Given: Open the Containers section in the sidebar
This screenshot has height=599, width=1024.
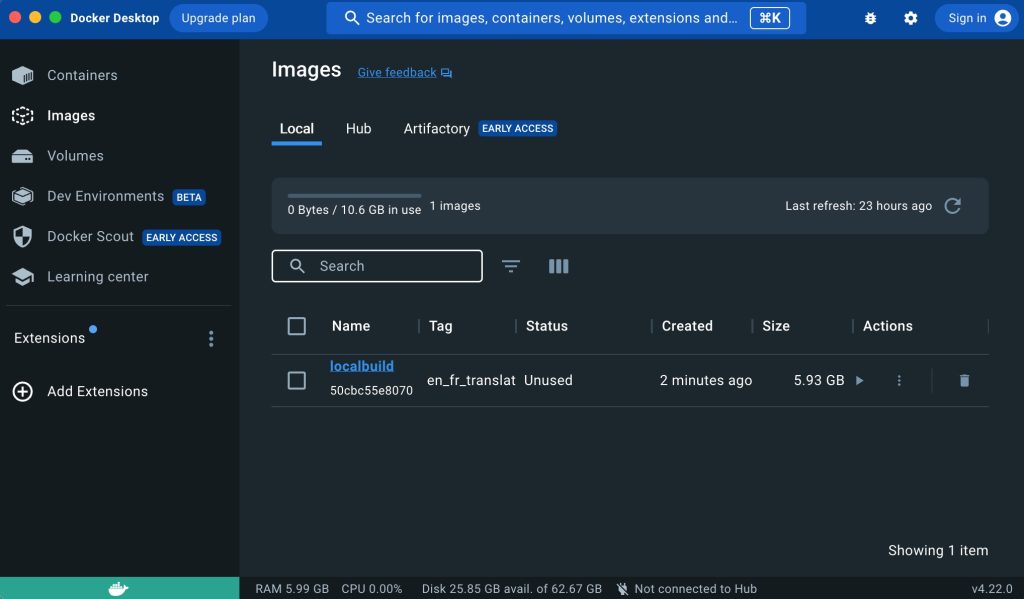Looking at the screenshot, I should [82, 75].
